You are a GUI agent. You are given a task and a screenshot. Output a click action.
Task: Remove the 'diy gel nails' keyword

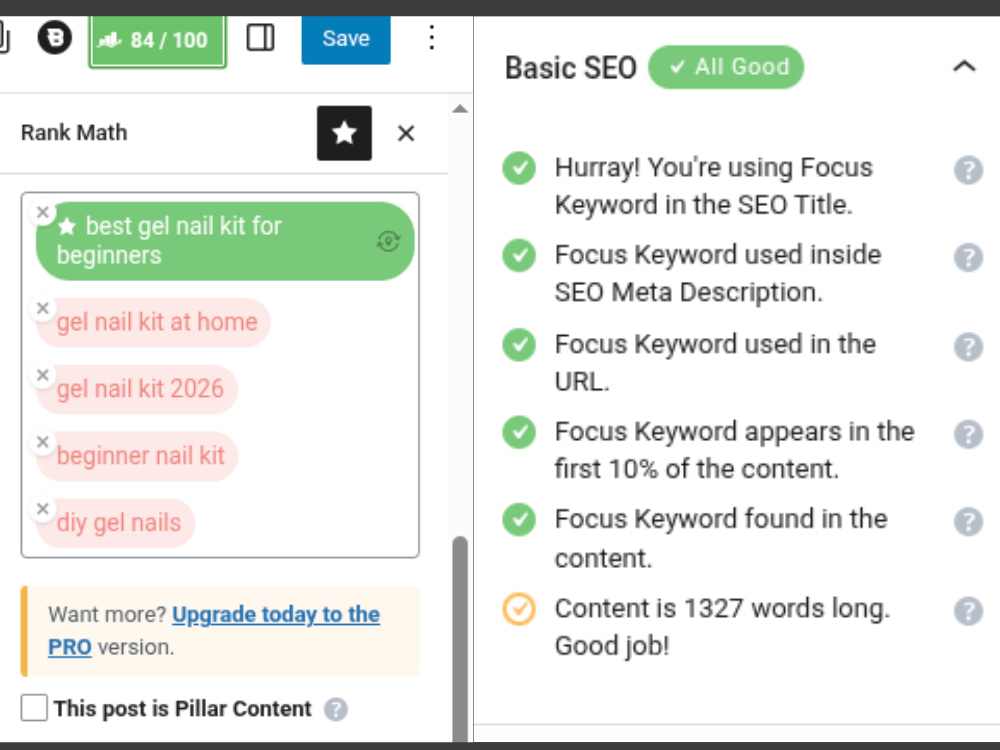[x=43, y=509]
